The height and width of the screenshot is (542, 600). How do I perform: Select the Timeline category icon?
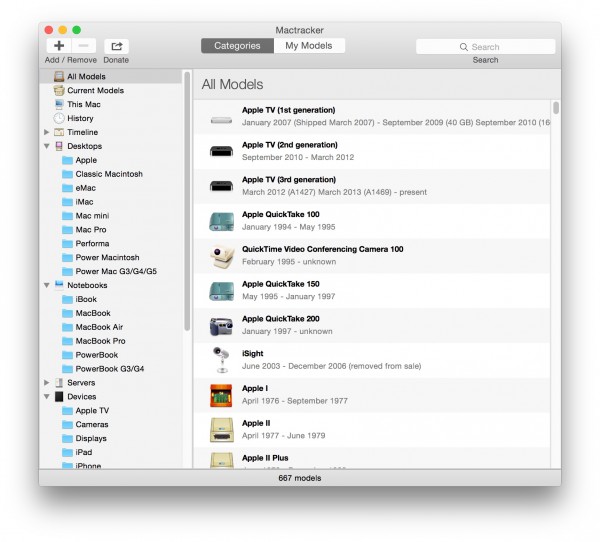pos(59,132)
